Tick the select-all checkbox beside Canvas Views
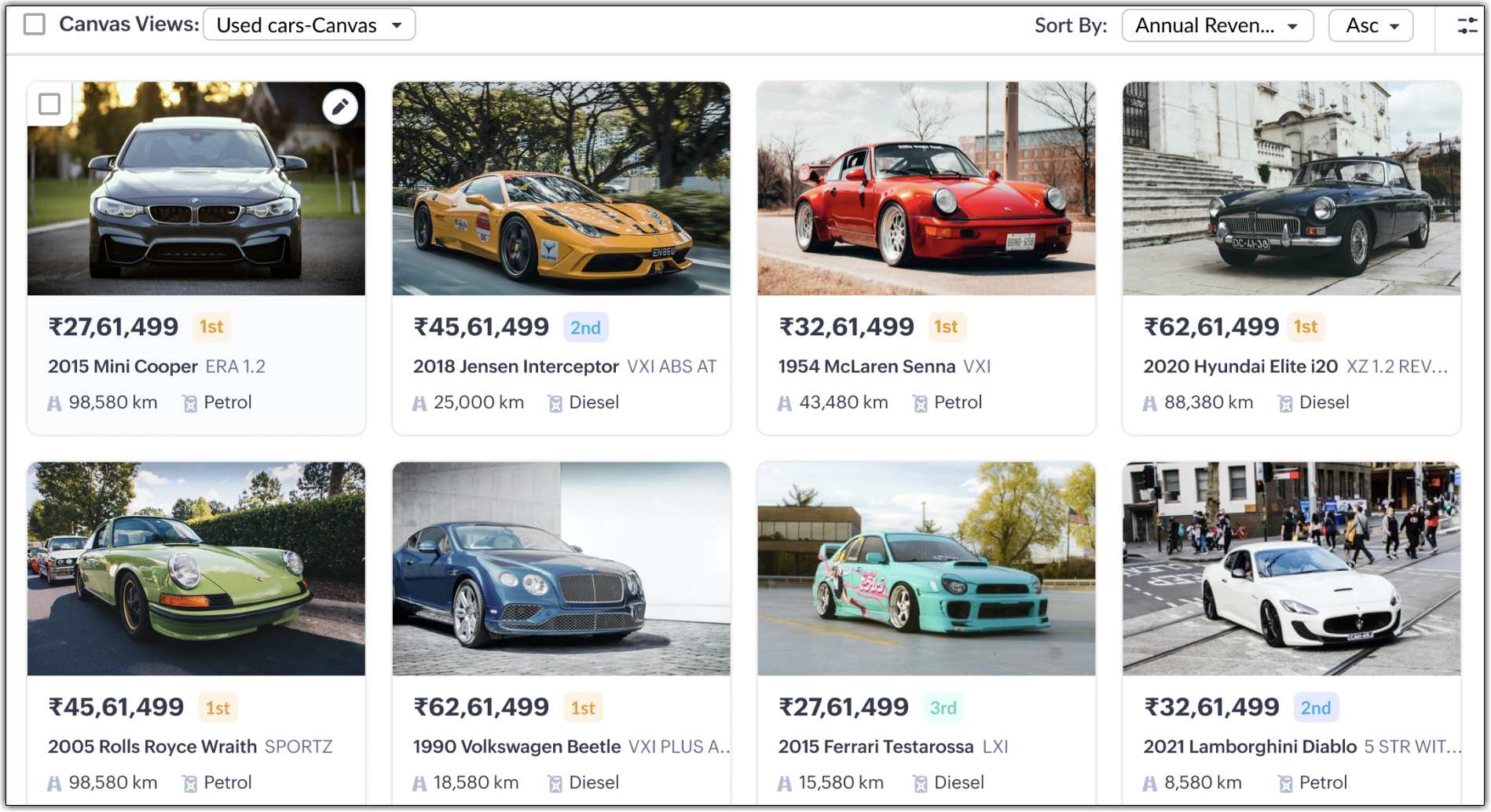The height and width of the screenshot is (812, 1491). tap(35, 24)
